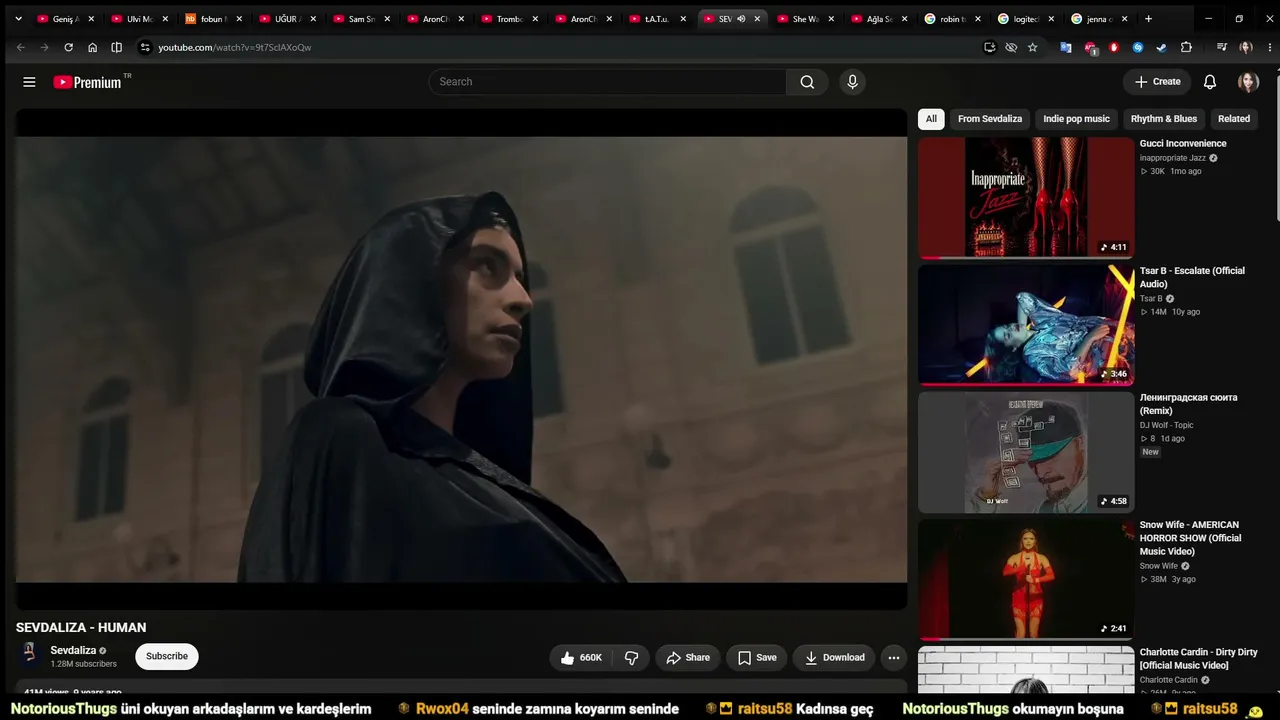Click the install app icon in address bar
1280x720 pixels.
coord(989,47)
